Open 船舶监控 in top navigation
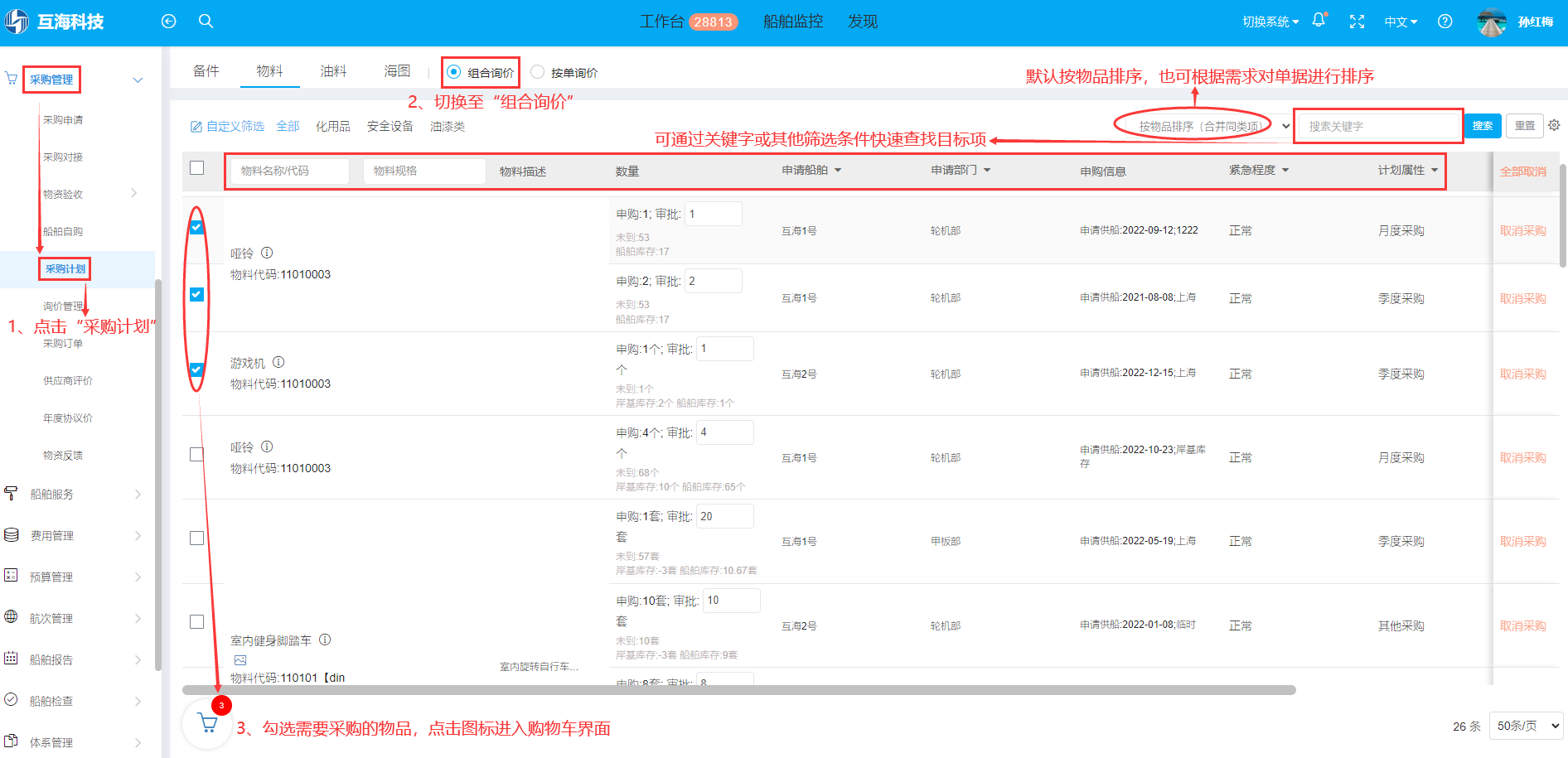Viewport: 1568px width, 758px height. pos(793,22)
